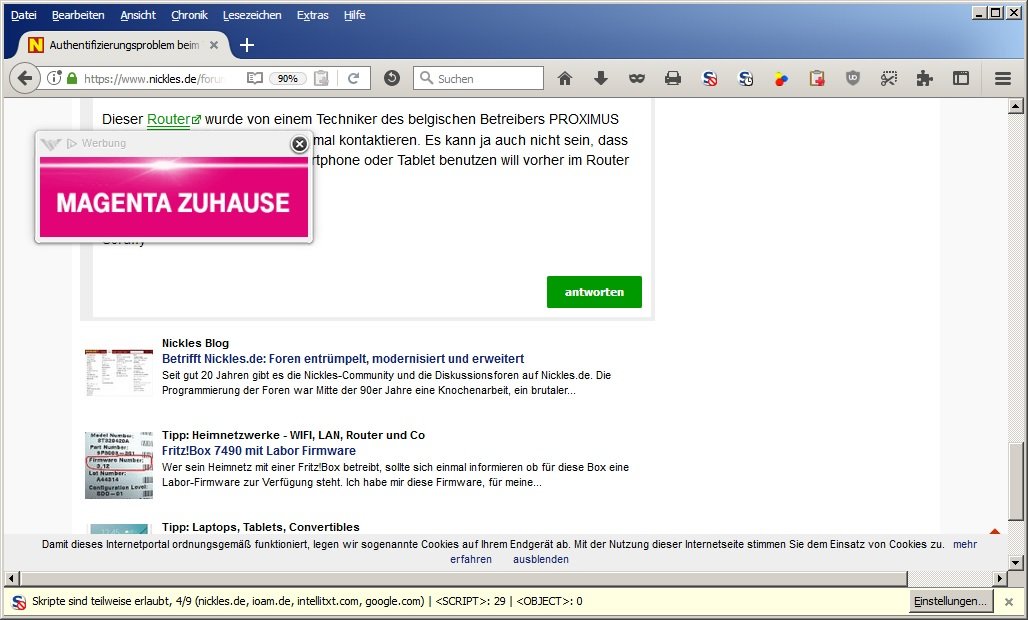
Task: Click the vertical scrollbar up arrow
Action: (1016, 106)
